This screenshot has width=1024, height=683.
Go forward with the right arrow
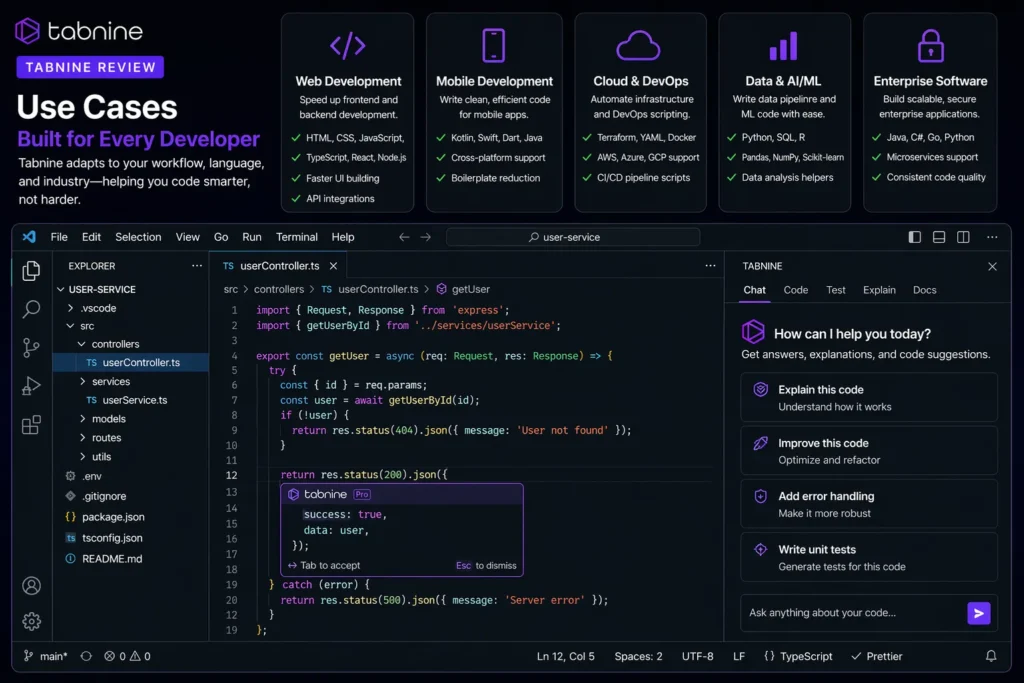pyautogui.click(x=426, y=237)
